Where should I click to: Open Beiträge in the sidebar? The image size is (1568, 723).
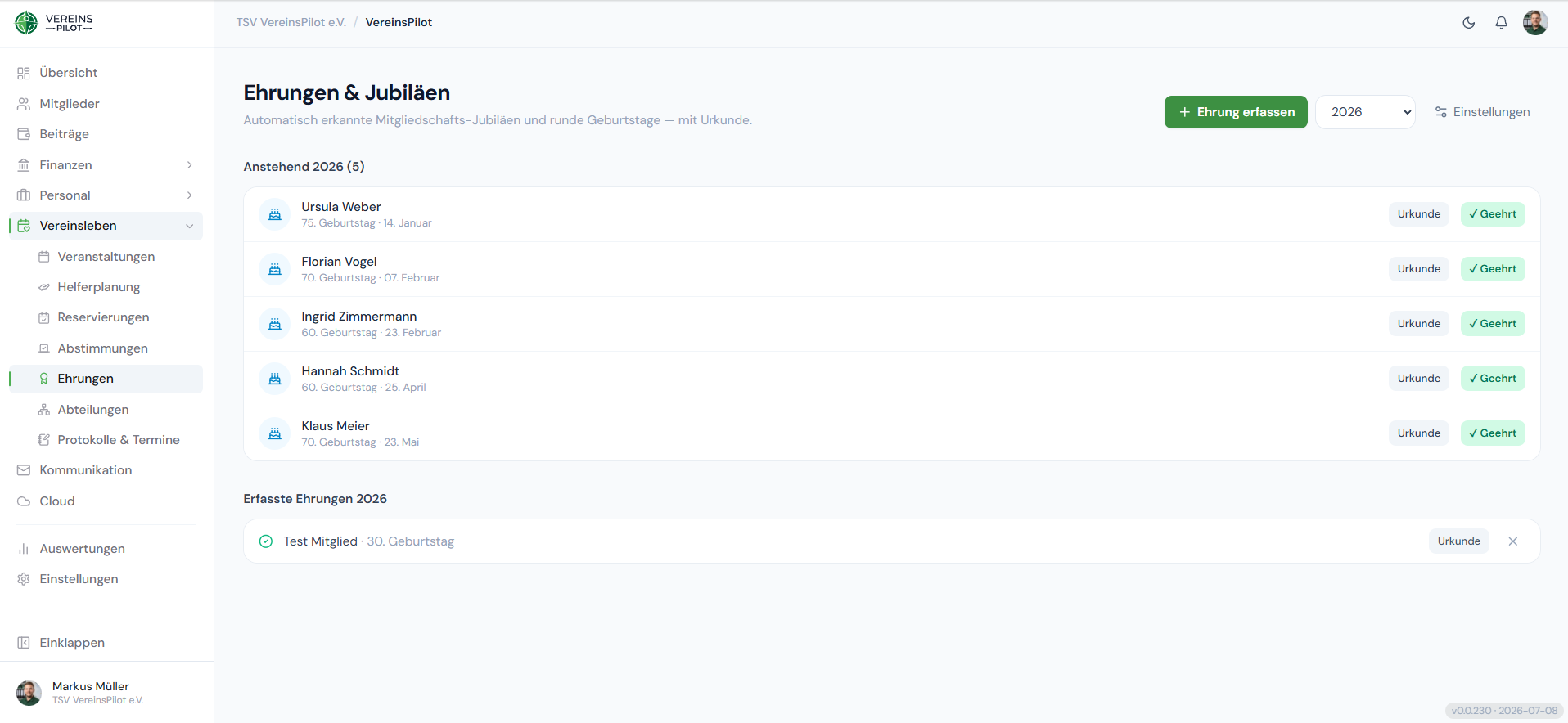(106, 134)
